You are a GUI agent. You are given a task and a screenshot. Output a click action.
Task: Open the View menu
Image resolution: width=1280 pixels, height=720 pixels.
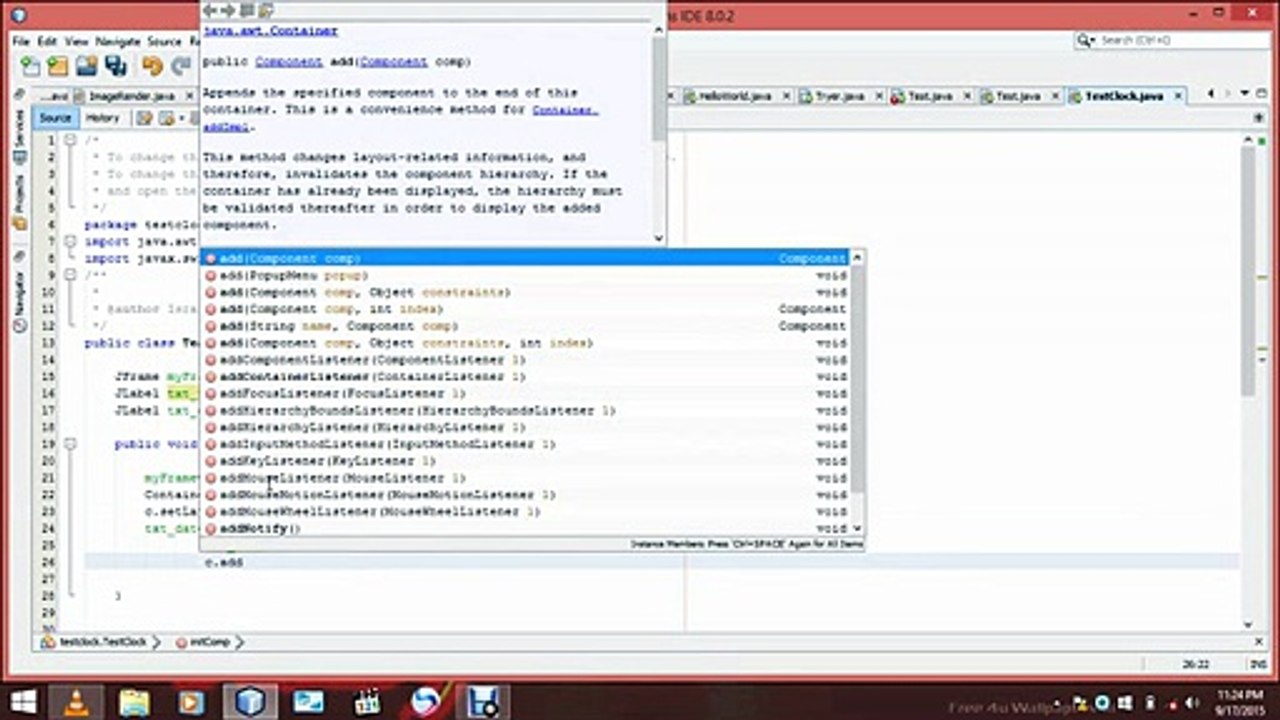(77, 41)
